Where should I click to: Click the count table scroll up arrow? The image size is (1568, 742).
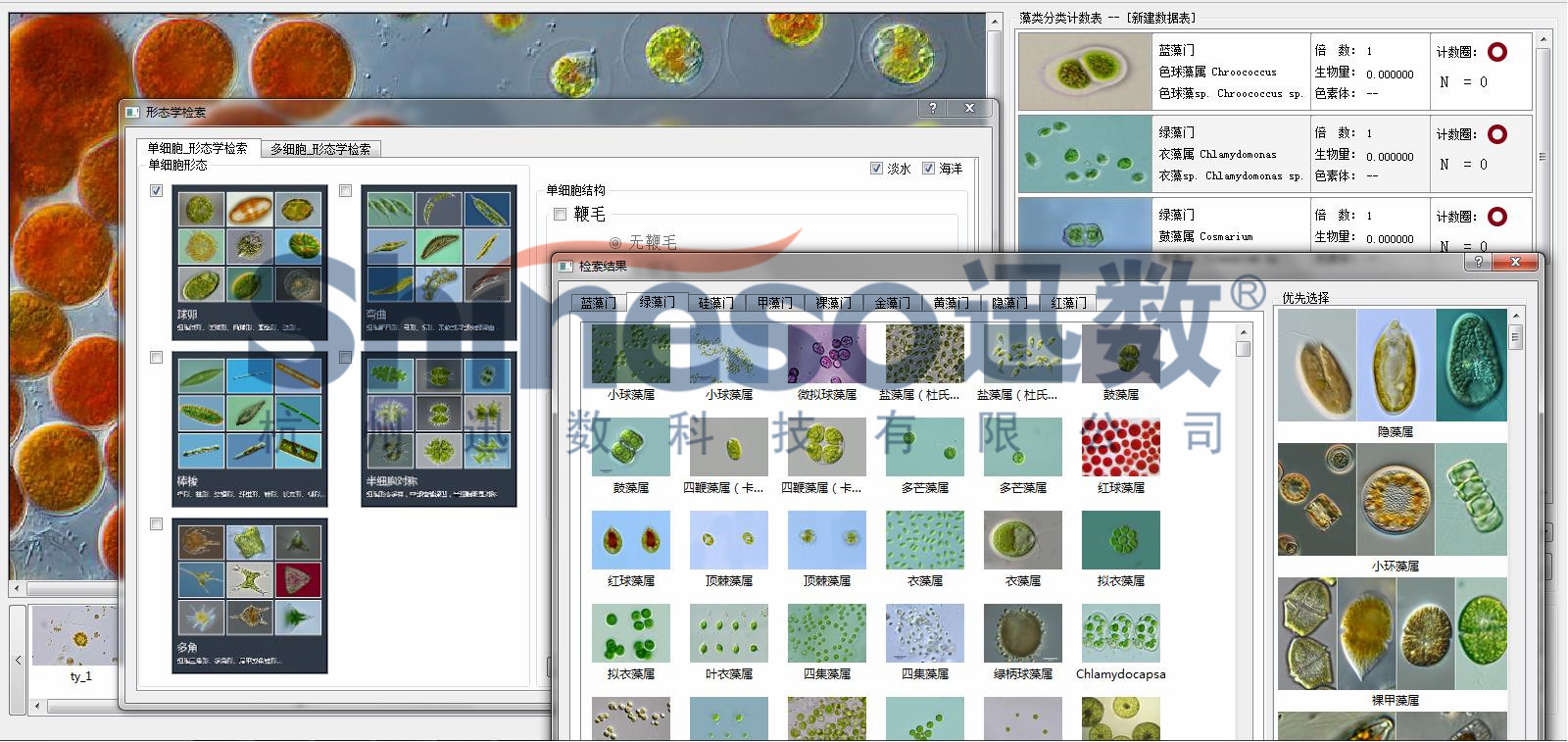click(1543, 40)
